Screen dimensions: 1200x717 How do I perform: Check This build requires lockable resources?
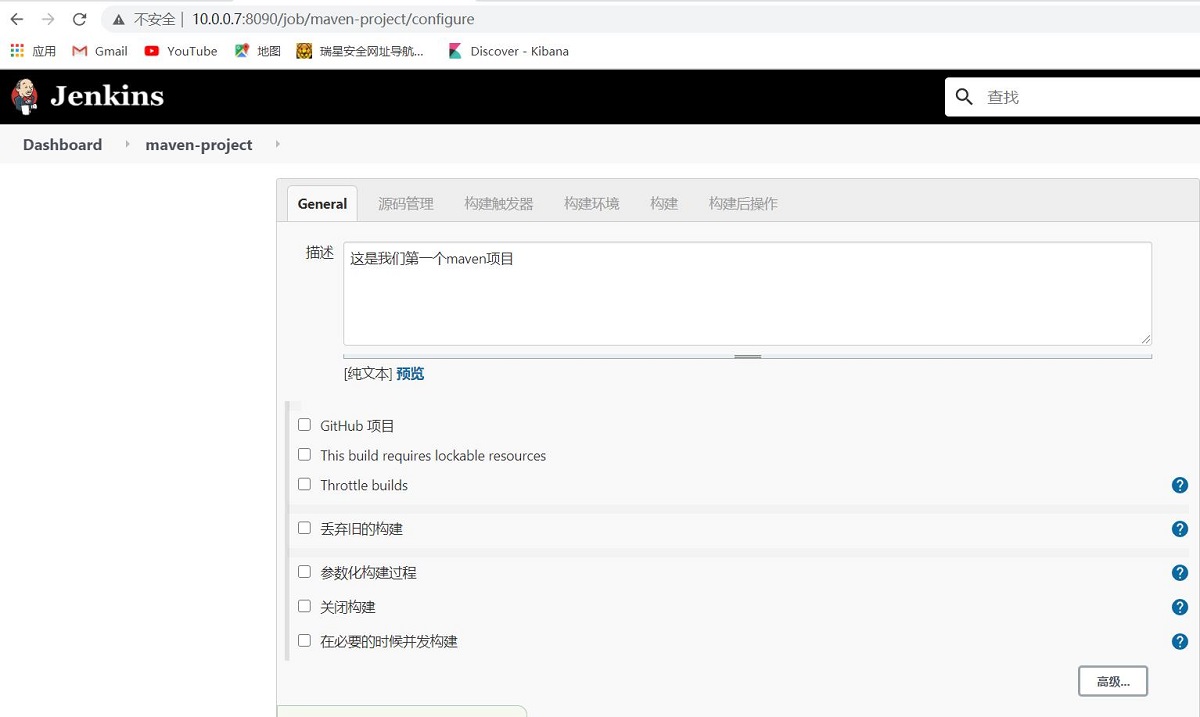[305, 454]
